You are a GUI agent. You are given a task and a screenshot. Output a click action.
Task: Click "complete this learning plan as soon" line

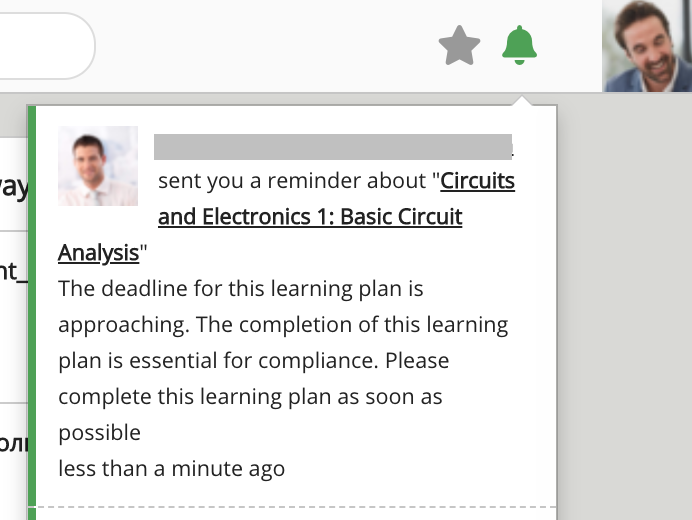tap(250, 396)
